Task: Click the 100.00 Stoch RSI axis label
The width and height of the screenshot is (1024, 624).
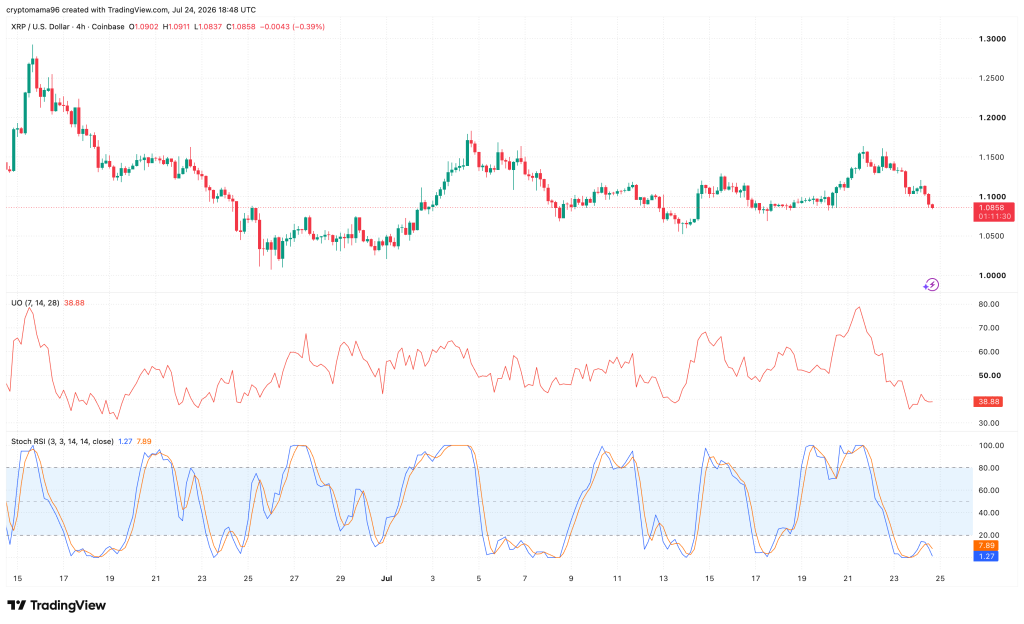Action: click(991, 445)
